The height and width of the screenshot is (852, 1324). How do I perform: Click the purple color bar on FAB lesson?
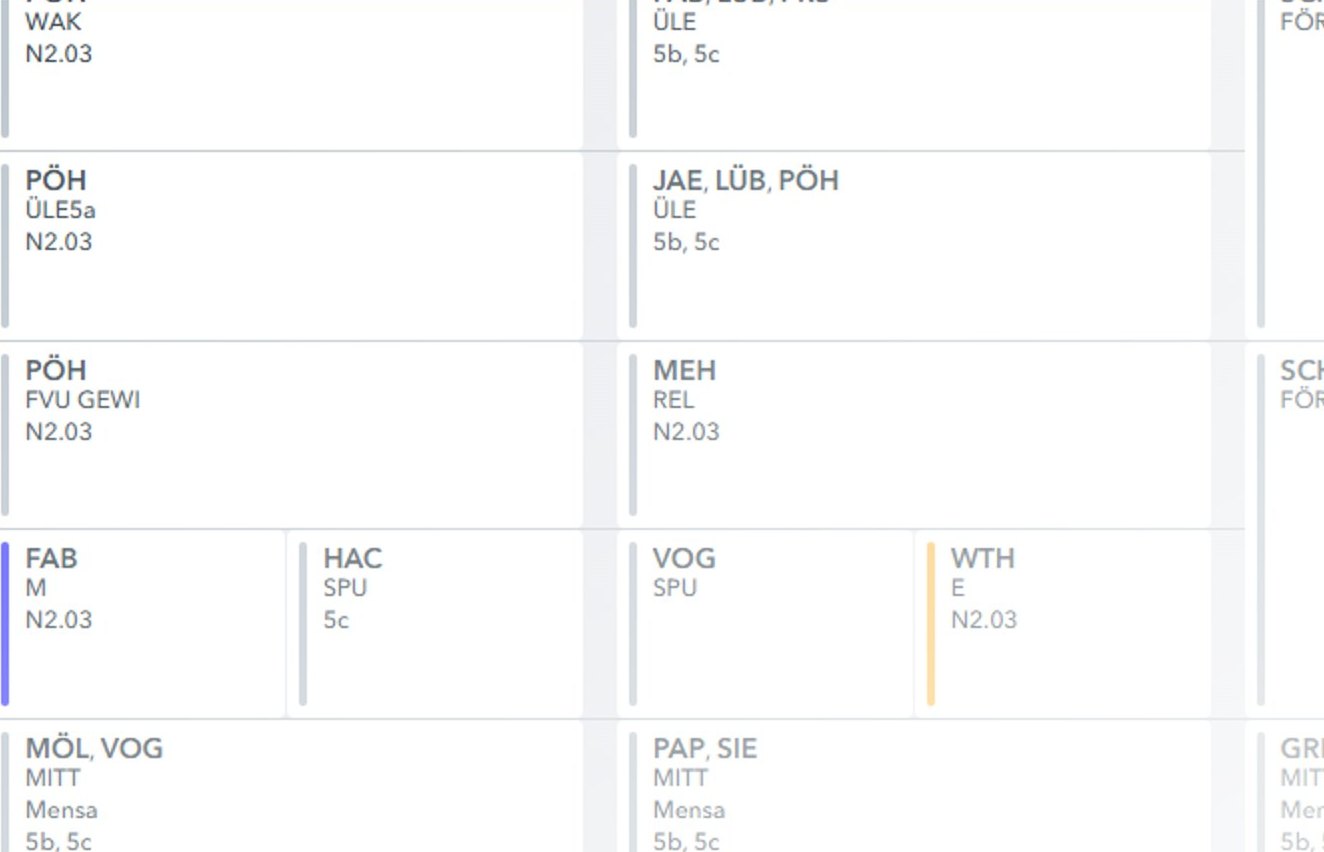click(x=5, y=624)
